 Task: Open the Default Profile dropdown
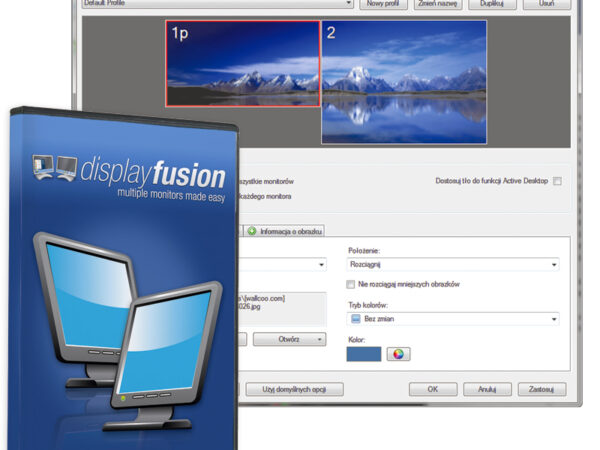348,4
